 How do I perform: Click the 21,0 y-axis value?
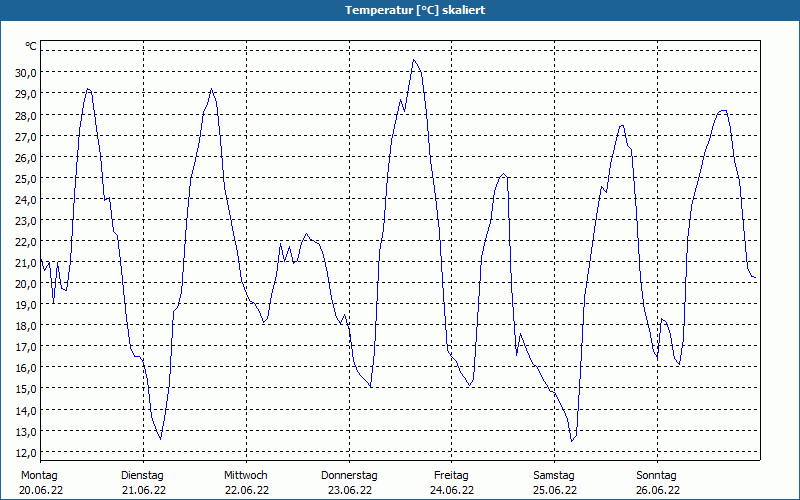(26, 263)
